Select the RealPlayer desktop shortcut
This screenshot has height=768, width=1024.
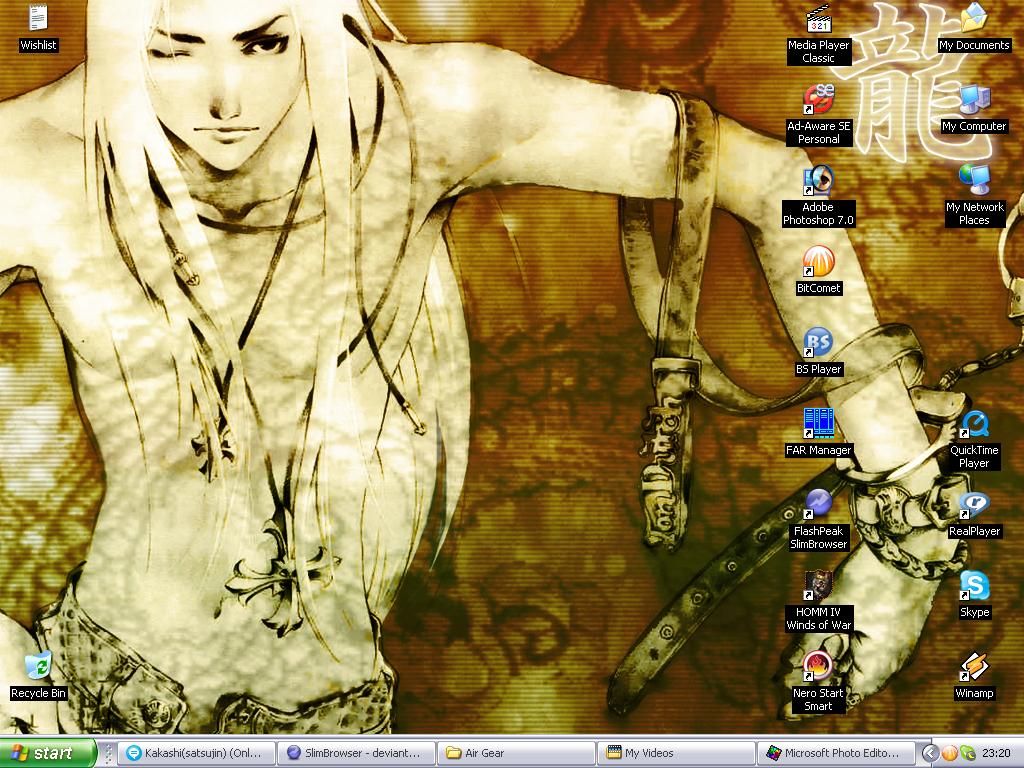point(974,513)
